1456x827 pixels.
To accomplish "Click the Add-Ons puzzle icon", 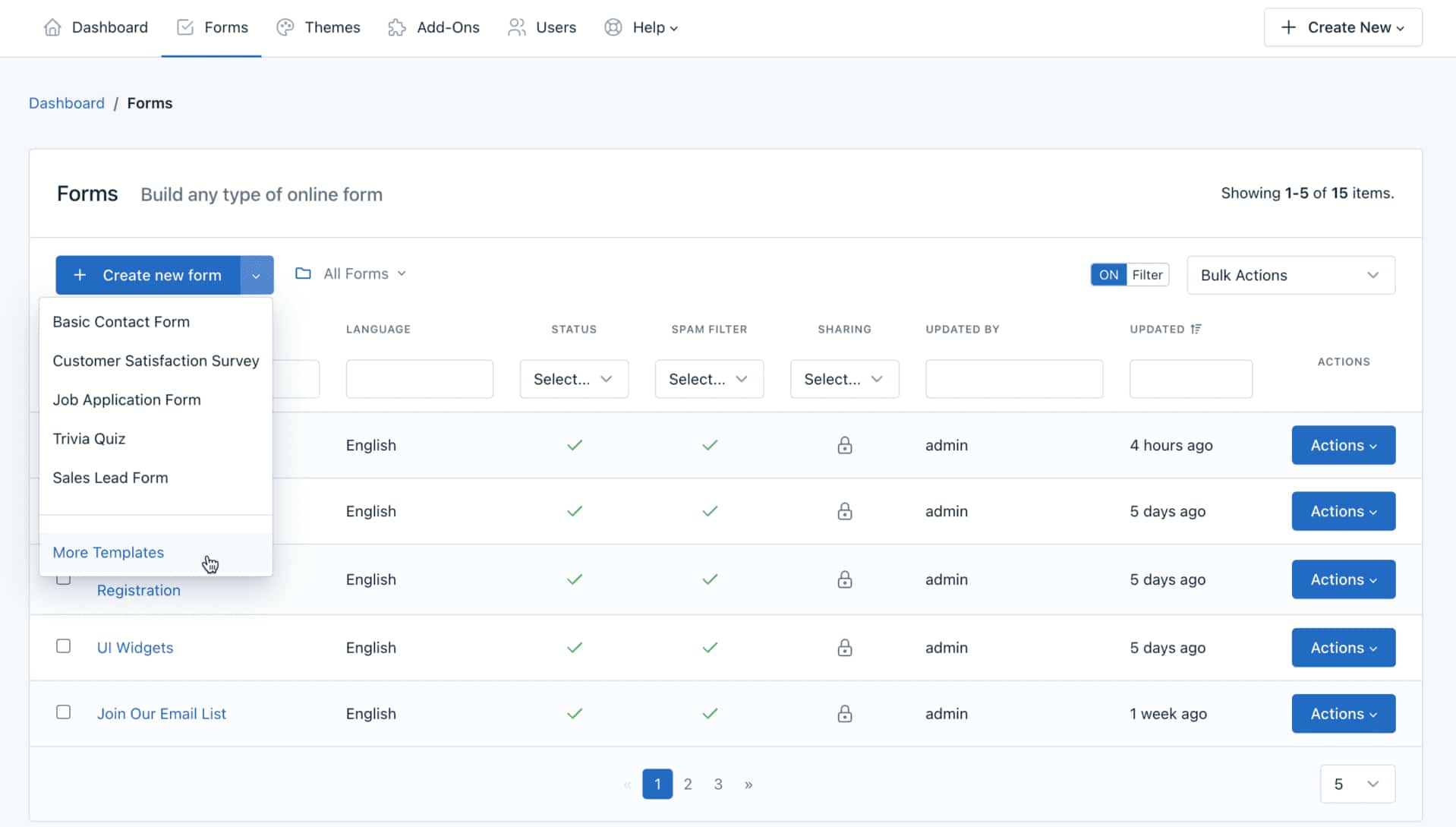I will [396, 27].
